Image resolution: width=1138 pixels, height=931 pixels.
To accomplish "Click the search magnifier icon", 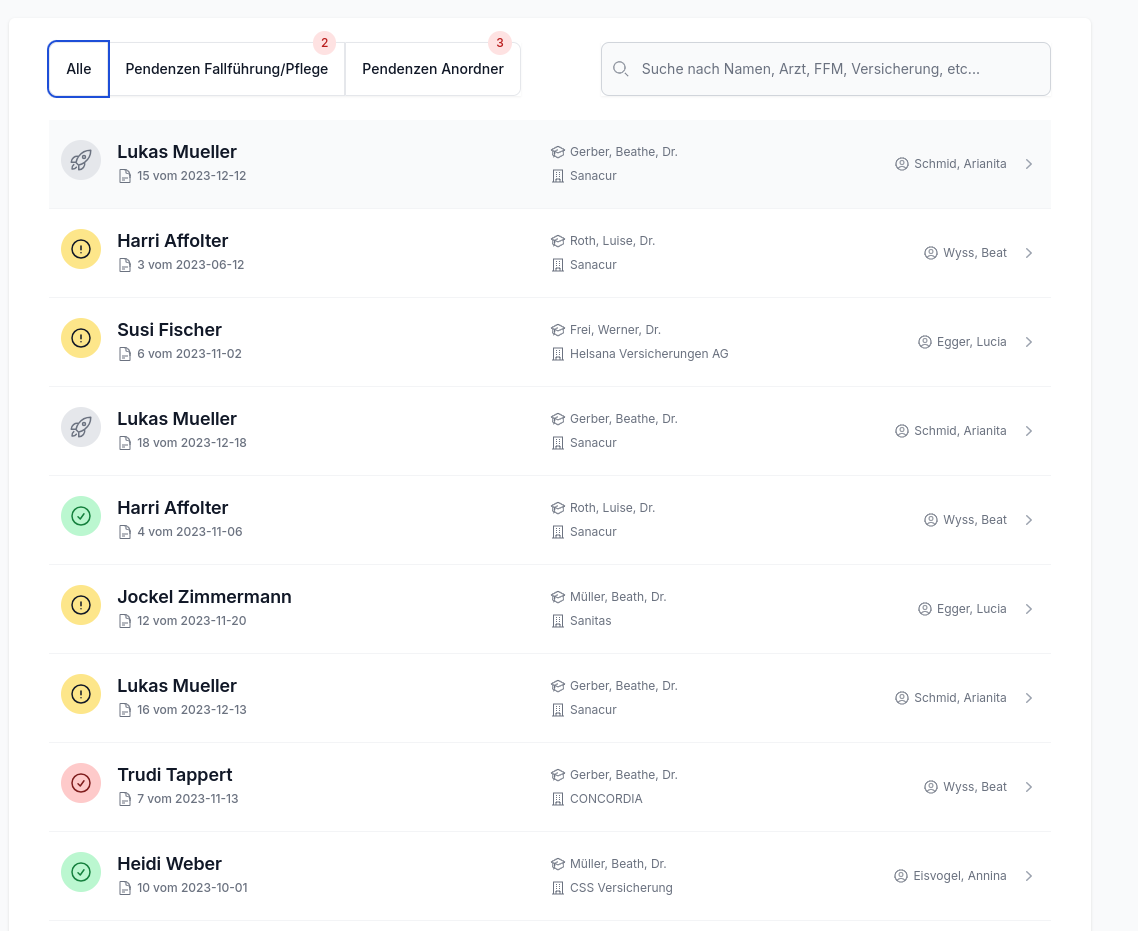I will [x=621, y=69].
